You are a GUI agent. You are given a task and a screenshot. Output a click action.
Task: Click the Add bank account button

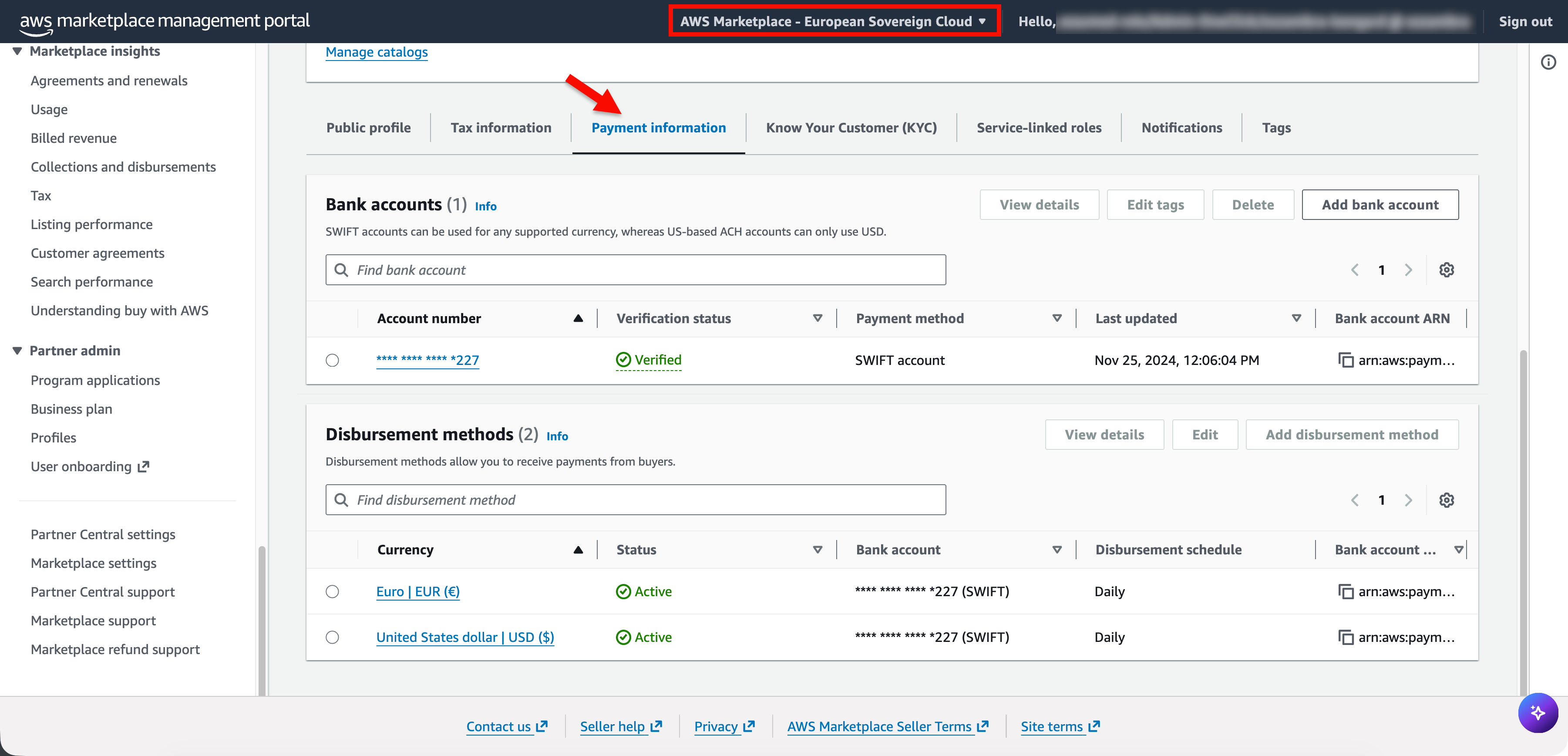point(1380,205)
